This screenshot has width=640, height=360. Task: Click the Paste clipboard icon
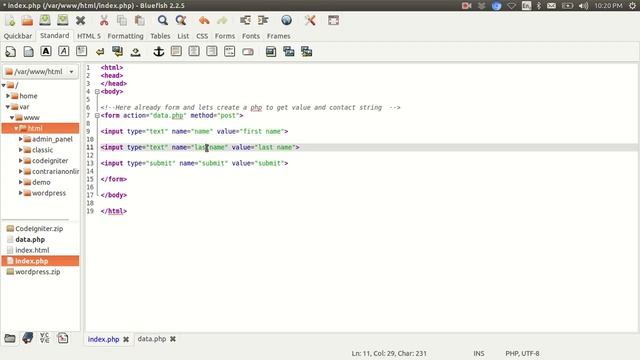(140, 20)
